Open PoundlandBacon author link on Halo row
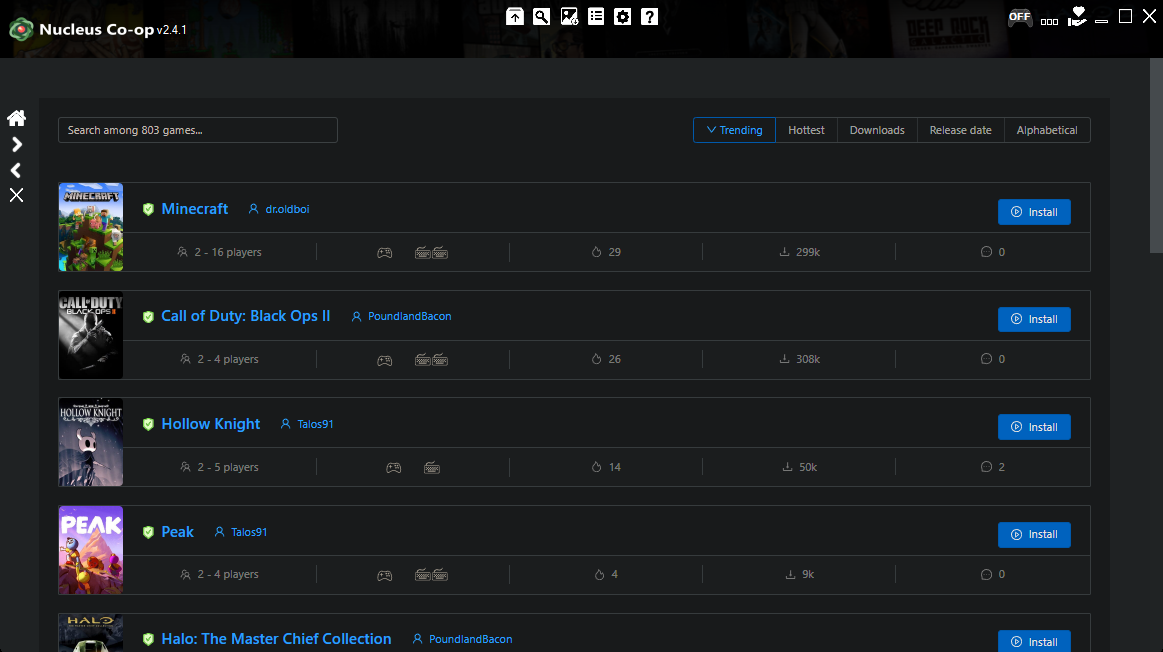The width and height of the screenshot is (1163, 652). [470, 639]
